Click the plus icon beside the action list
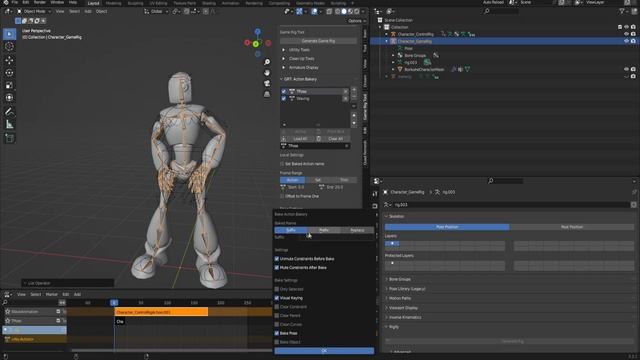 pos(354,89)
